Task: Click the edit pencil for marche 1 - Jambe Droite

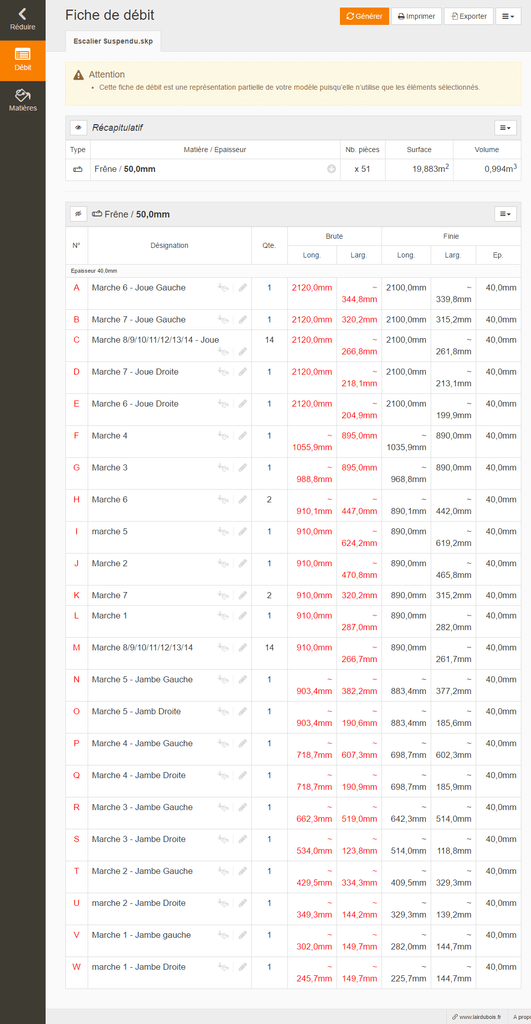Action: [x=242, y=967]
